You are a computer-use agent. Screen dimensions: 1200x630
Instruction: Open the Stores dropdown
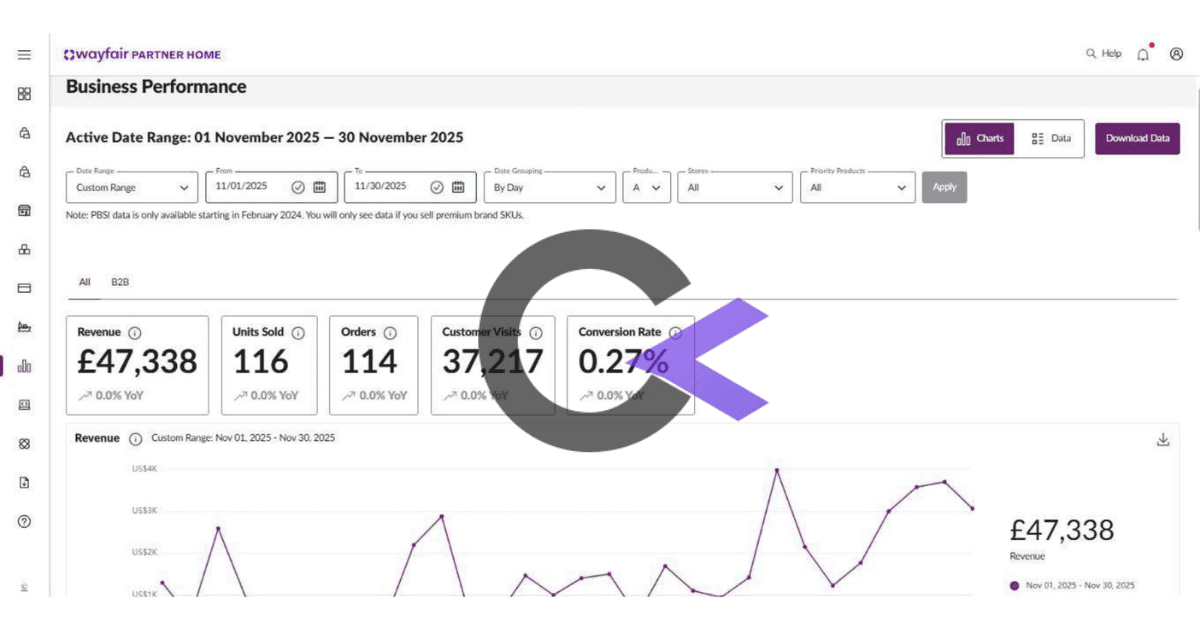(x=735, y=187)
